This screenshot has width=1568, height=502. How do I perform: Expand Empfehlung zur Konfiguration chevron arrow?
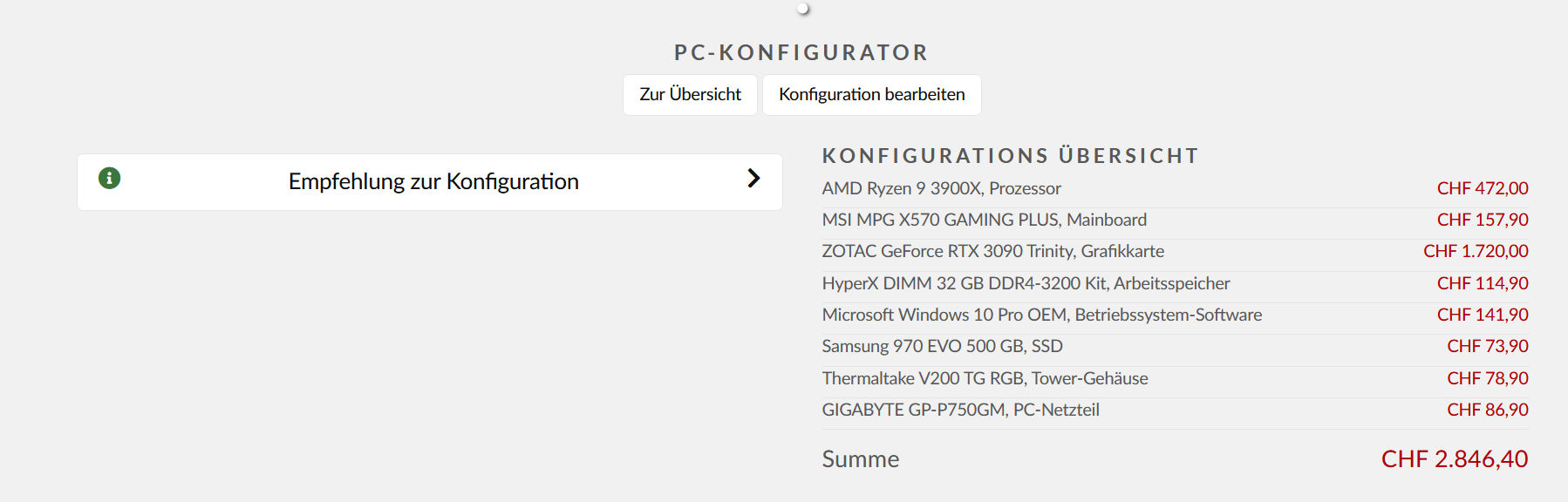tap(754, 179)
